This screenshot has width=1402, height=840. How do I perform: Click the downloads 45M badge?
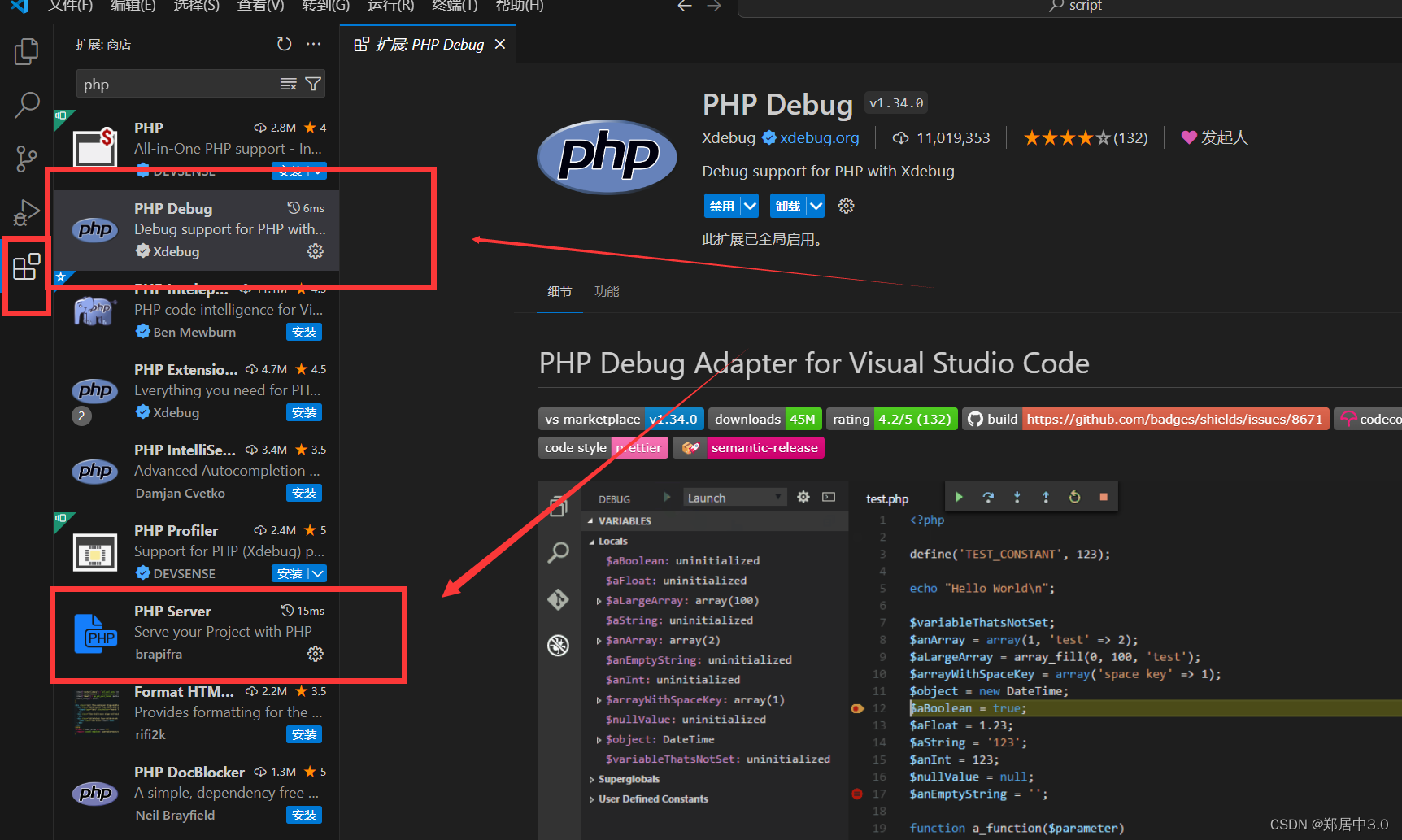[765, 419]
